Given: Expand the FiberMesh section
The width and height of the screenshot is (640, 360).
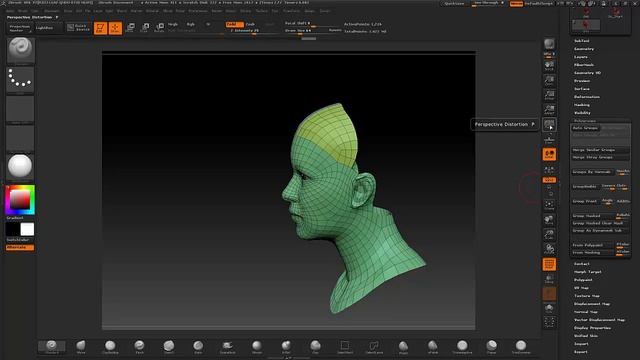Looking at the screenshot, I should [584, 65].
